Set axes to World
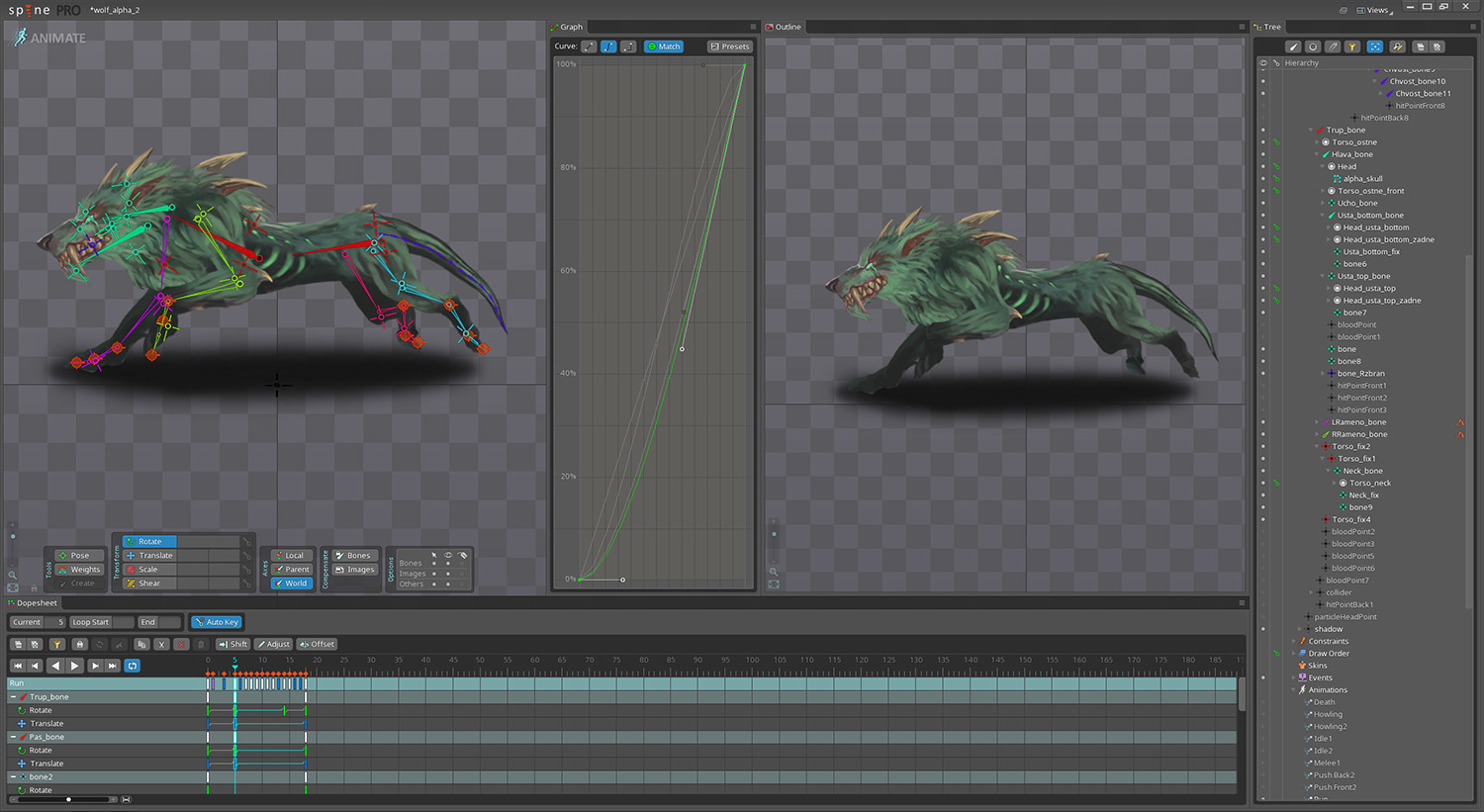The height and width of the screenshot is (812, 1484). tap(292, 584)
